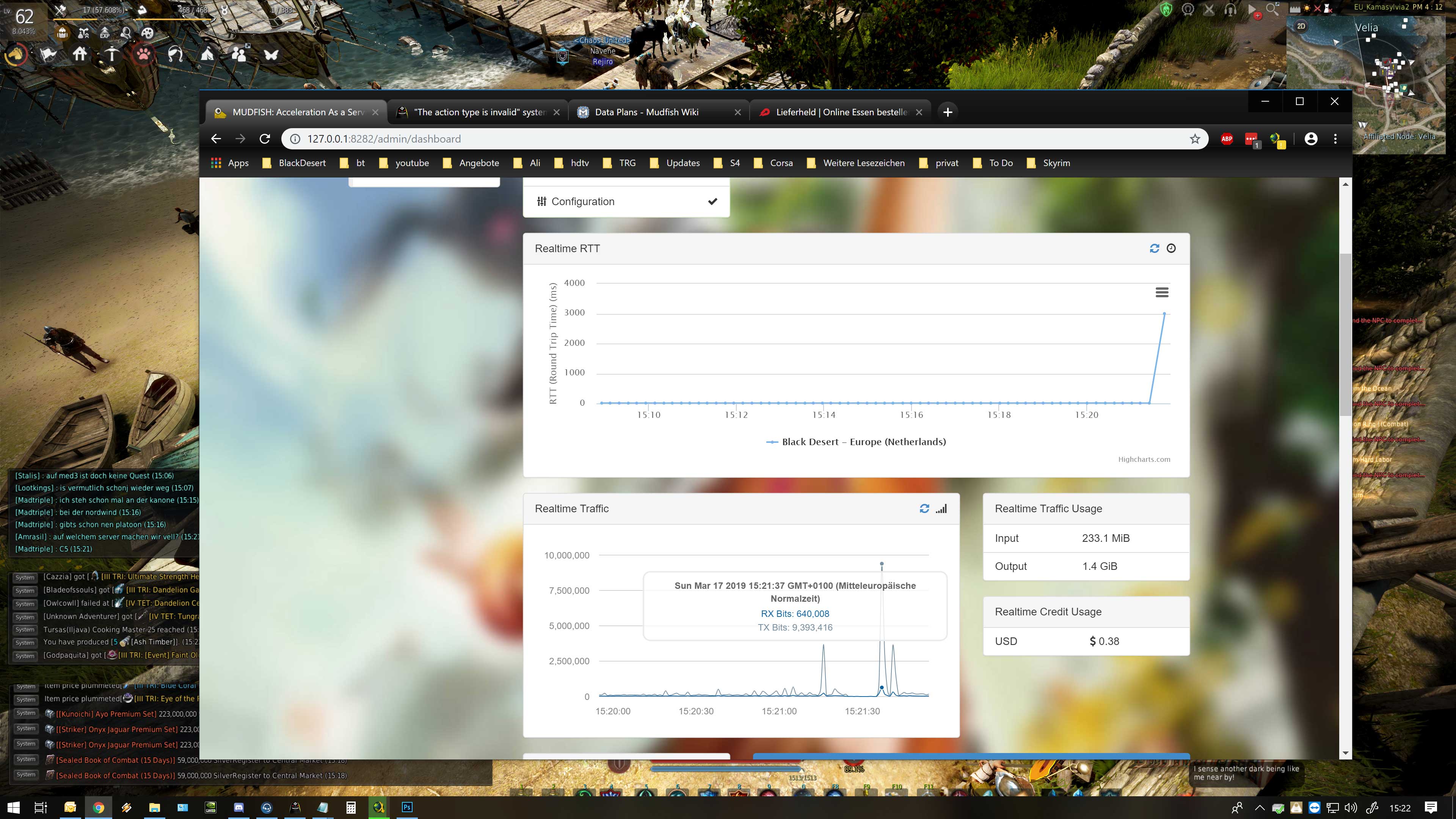Open the game's butterfly fairy icon
This screenshot has width=1456, height=819.
click(x=271, y=54)
